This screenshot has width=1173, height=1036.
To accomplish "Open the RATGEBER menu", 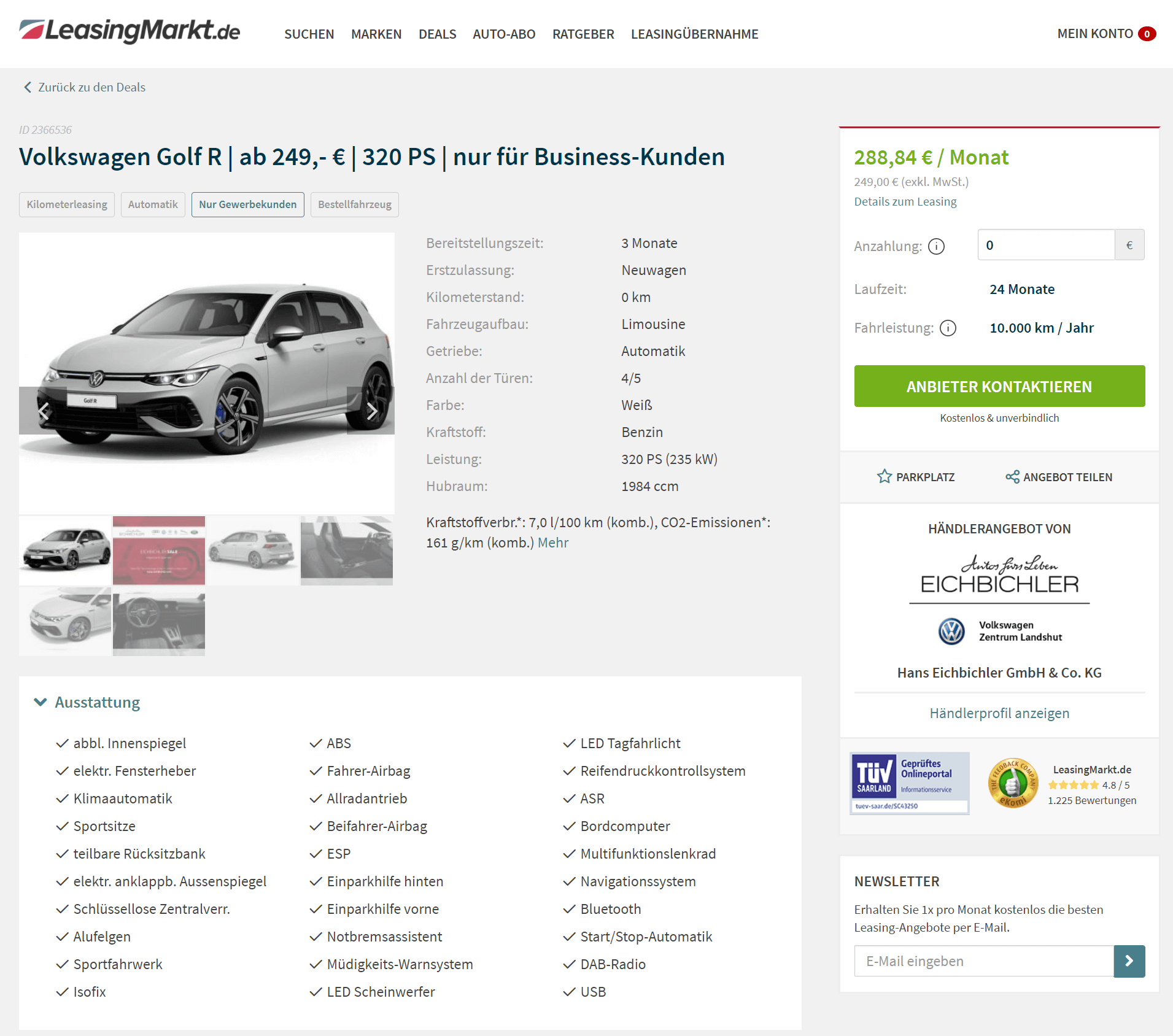I will coord(583,34).
